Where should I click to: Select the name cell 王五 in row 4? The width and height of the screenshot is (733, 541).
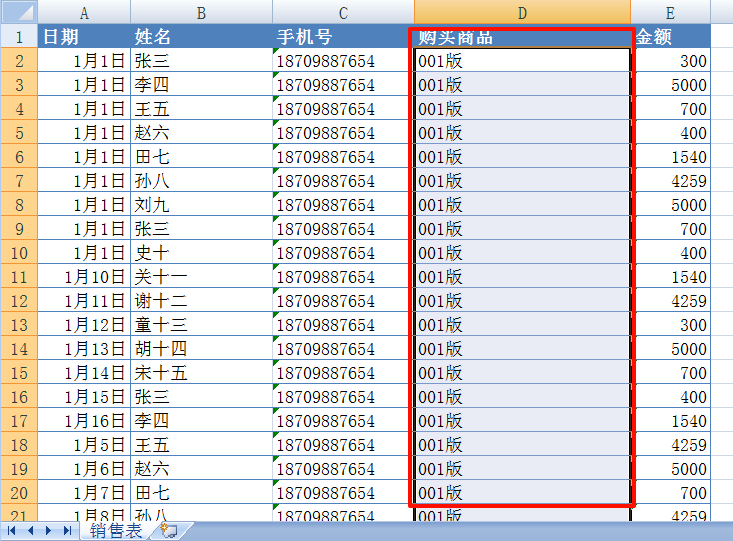click(x=201, y=108)
